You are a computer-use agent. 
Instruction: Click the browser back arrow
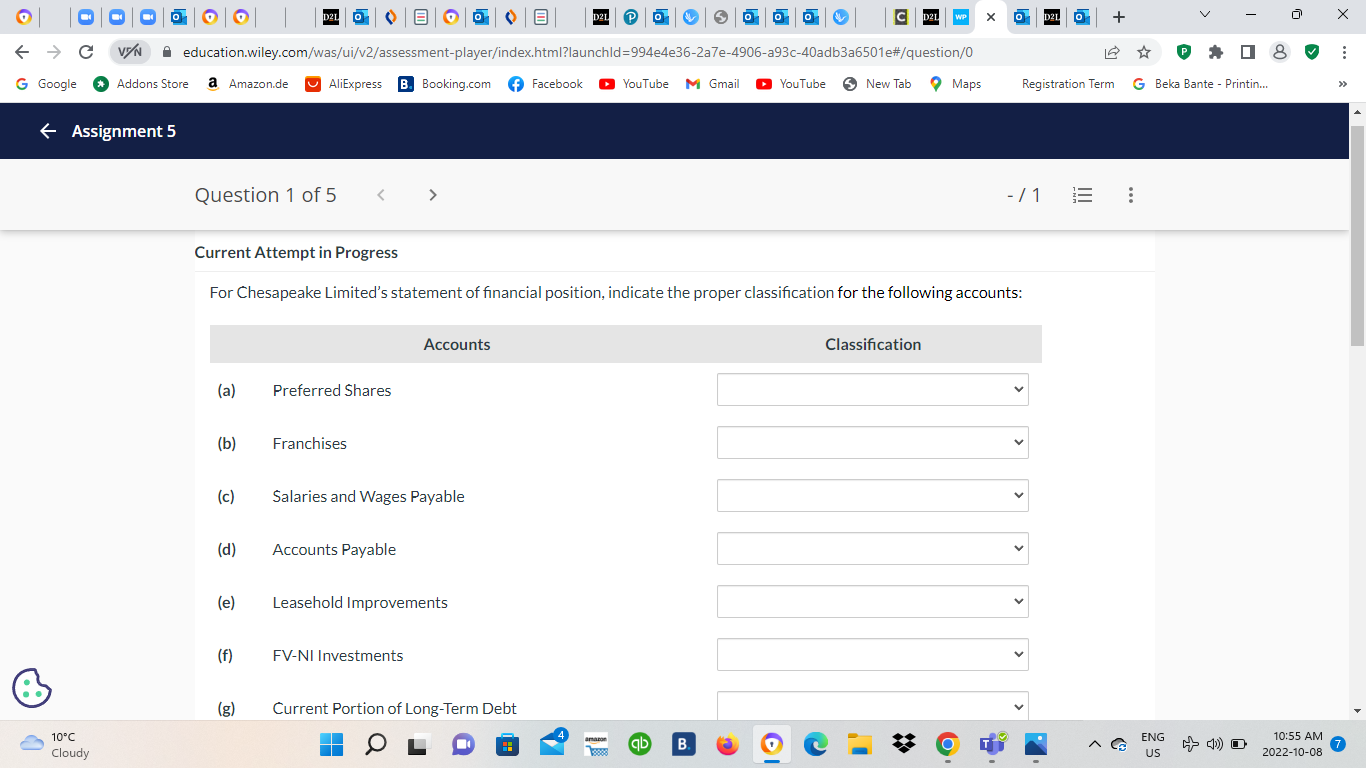(x=23, y=52)
